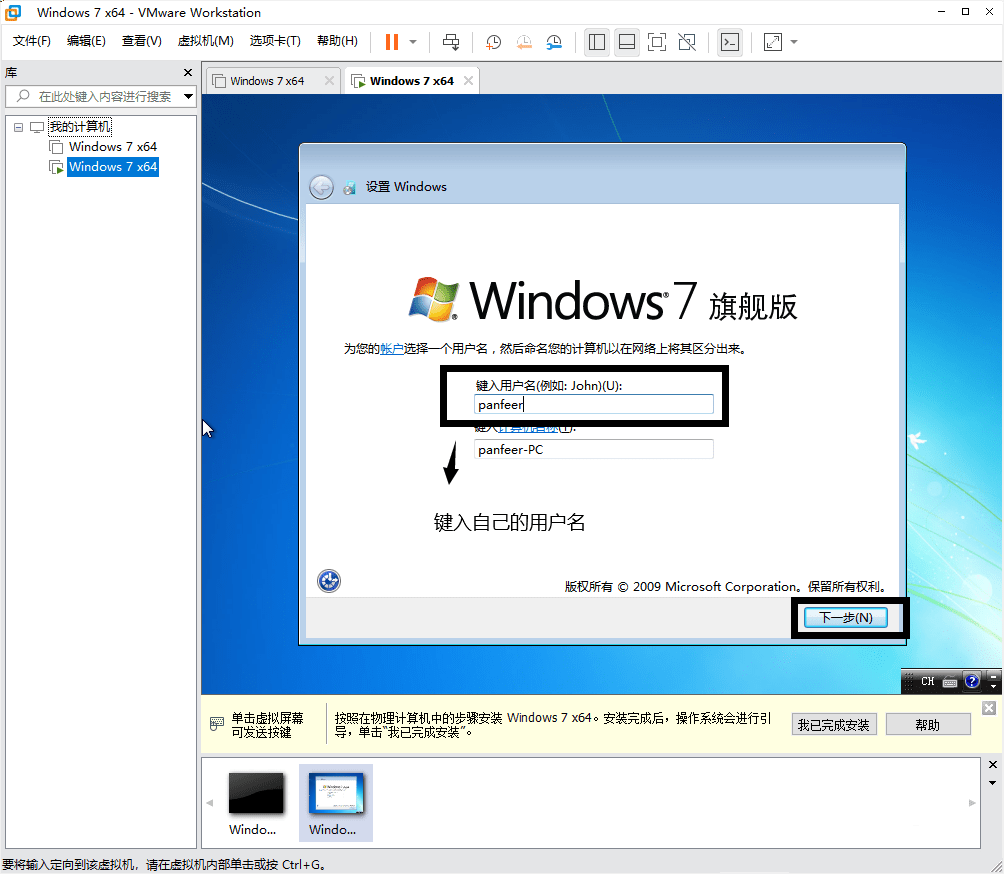Click the username field containing panfeer

pos(594,405)
